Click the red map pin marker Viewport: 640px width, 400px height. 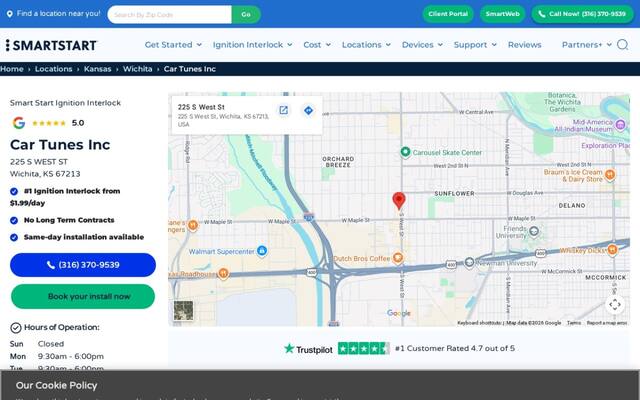click(x=399, y=201)
